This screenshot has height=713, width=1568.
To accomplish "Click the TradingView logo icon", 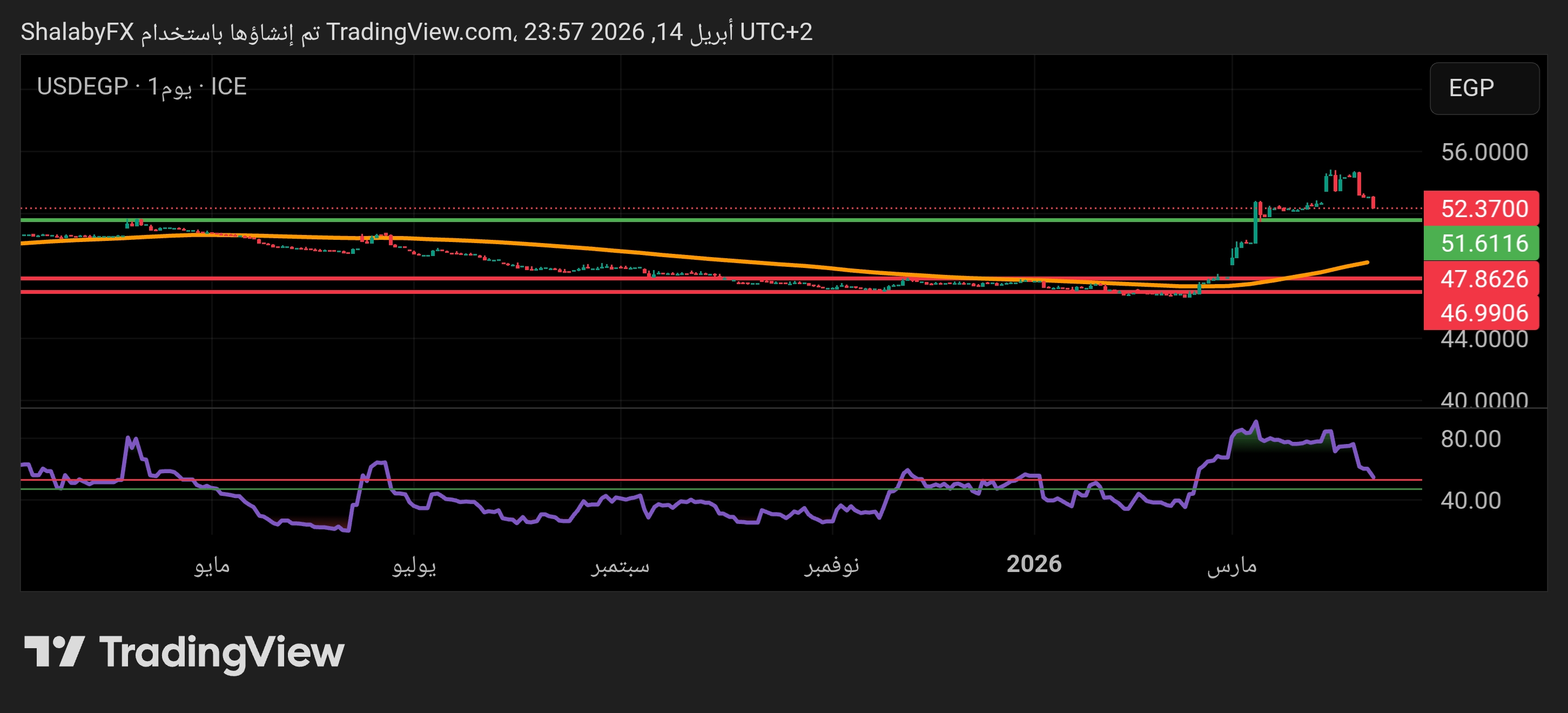I will (53, 651).
